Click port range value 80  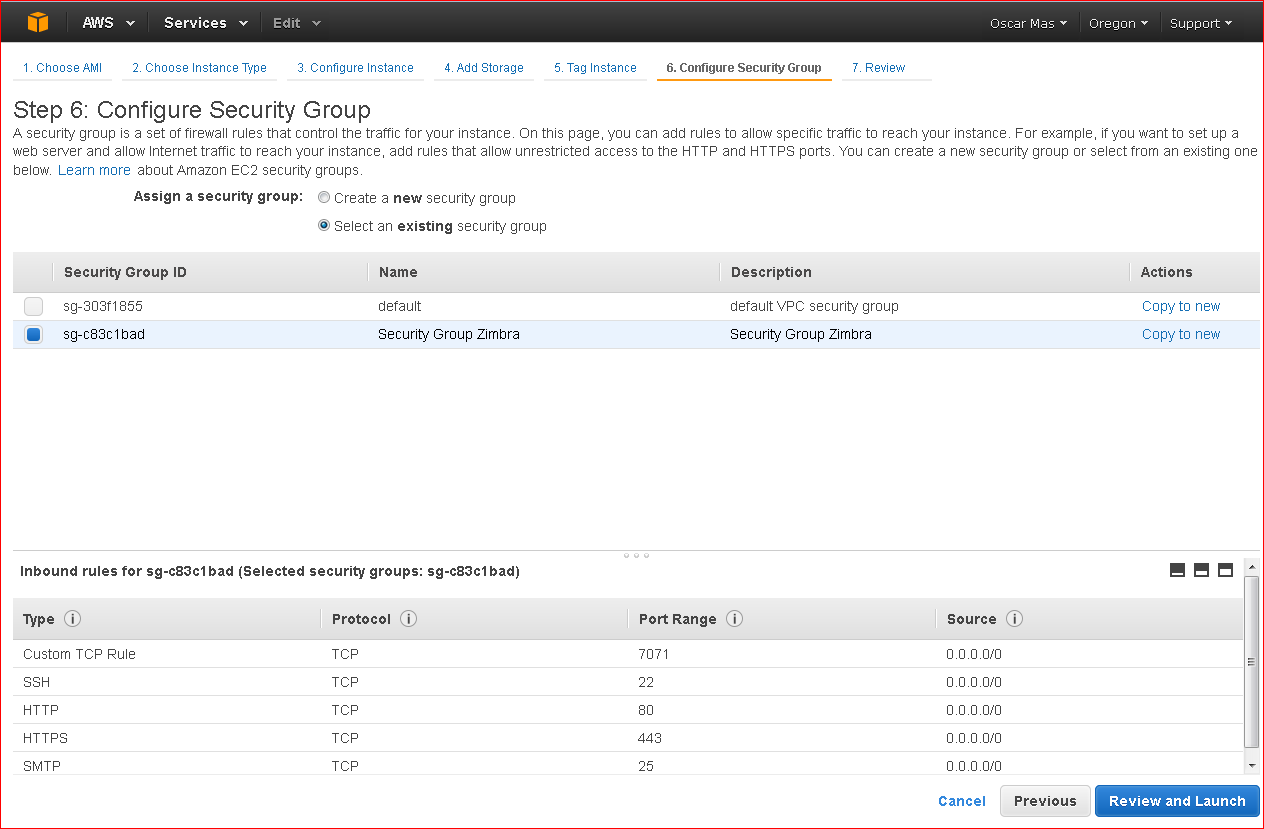tap(646, 710)
